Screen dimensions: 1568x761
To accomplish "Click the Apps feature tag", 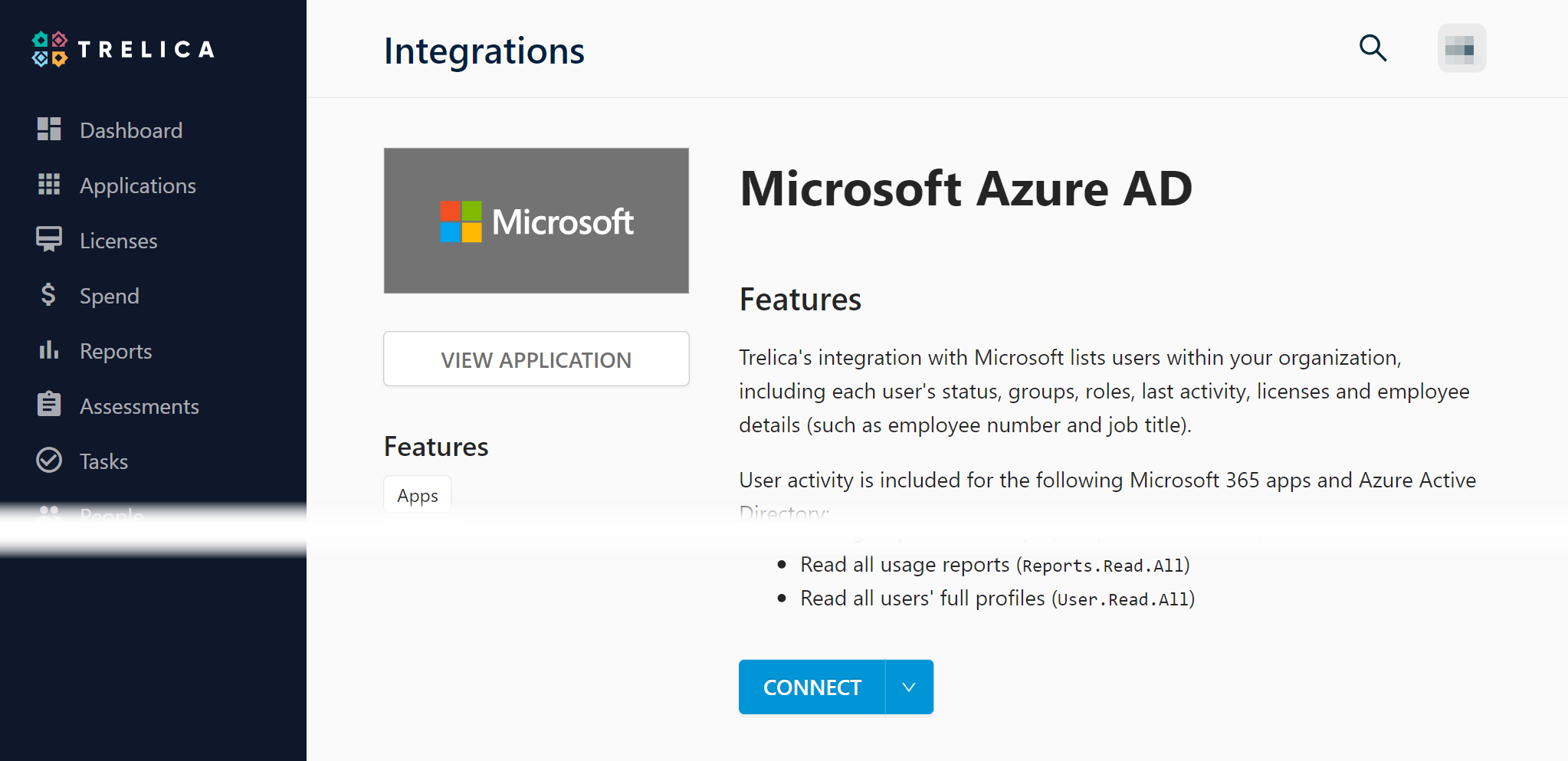I will [418, 495].
